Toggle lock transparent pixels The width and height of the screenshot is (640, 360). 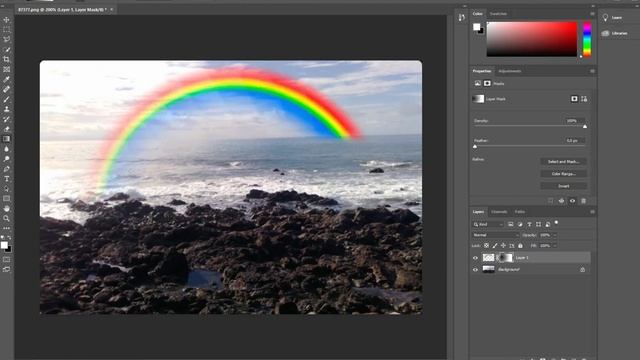tap(487, 246)
